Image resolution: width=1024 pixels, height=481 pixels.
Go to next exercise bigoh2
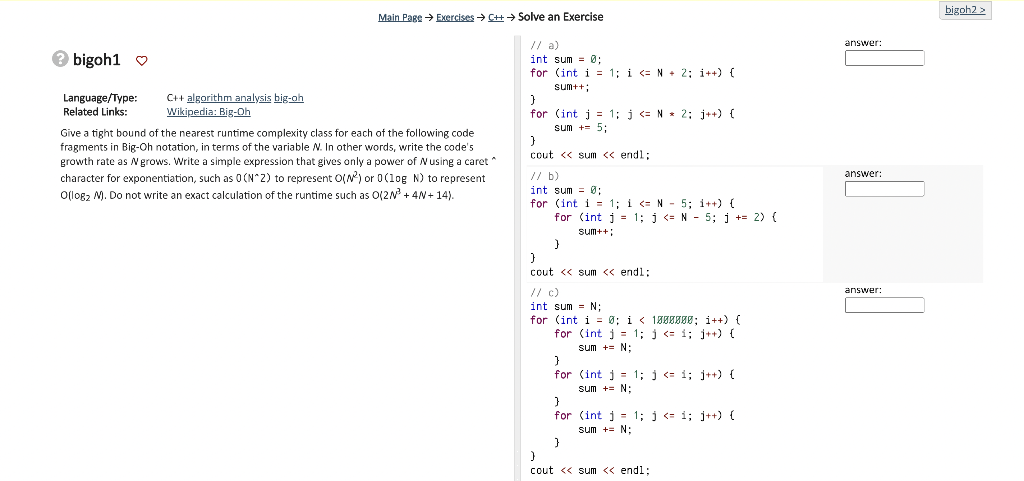[965, 10]
